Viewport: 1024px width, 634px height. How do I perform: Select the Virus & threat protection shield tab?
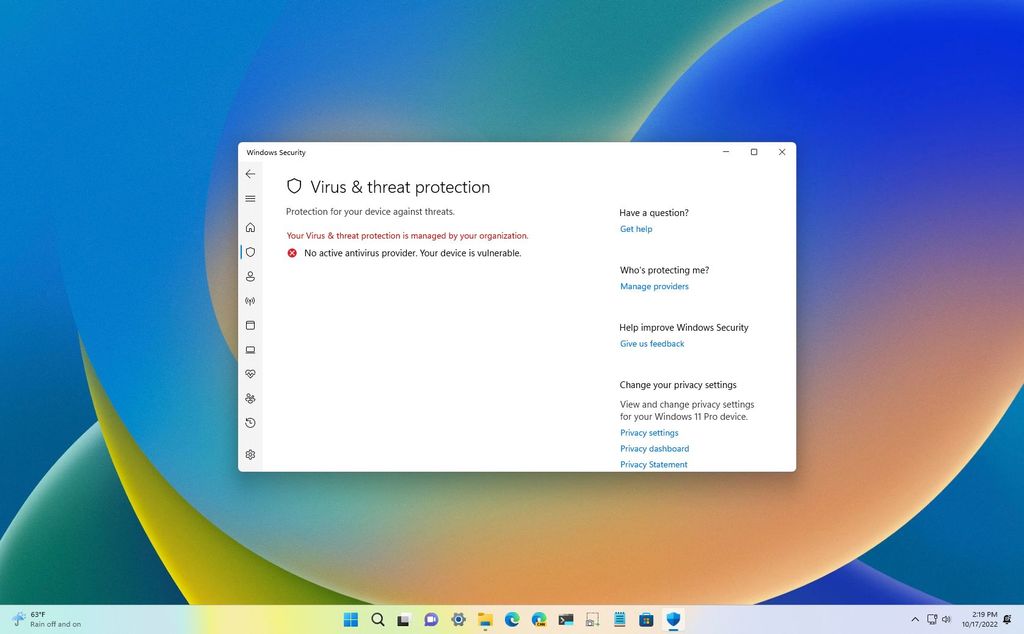click(250, 252)
